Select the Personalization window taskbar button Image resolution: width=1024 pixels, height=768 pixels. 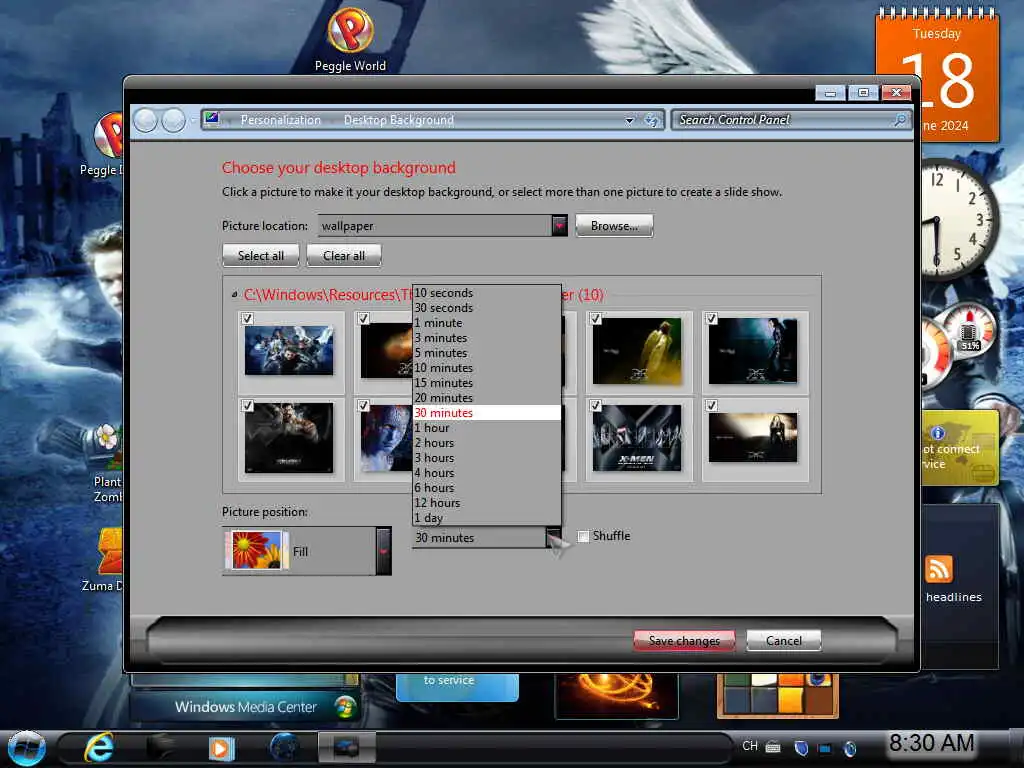coord(346,748)
